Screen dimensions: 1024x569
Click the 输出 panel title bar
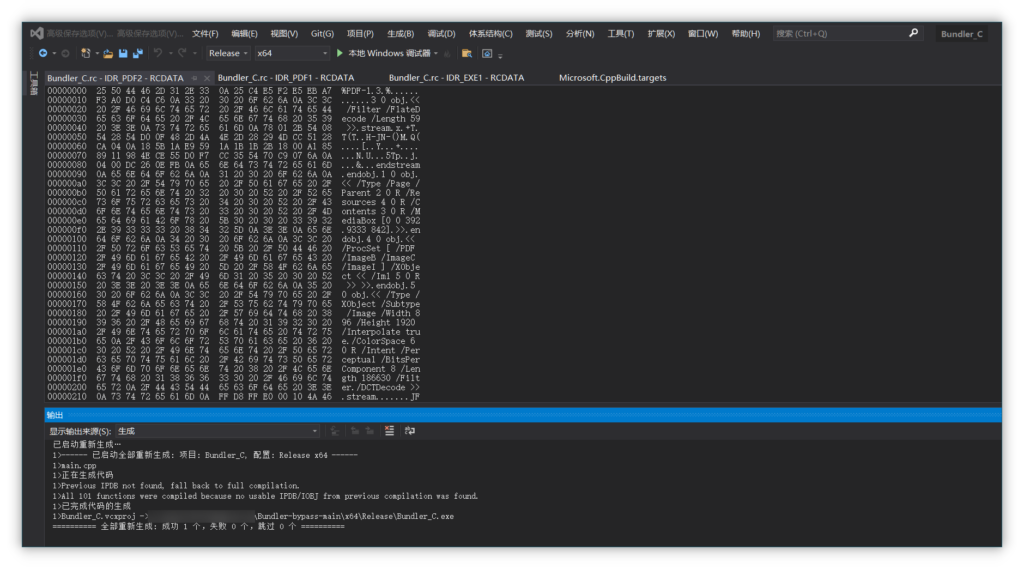(x=522, y=415)
